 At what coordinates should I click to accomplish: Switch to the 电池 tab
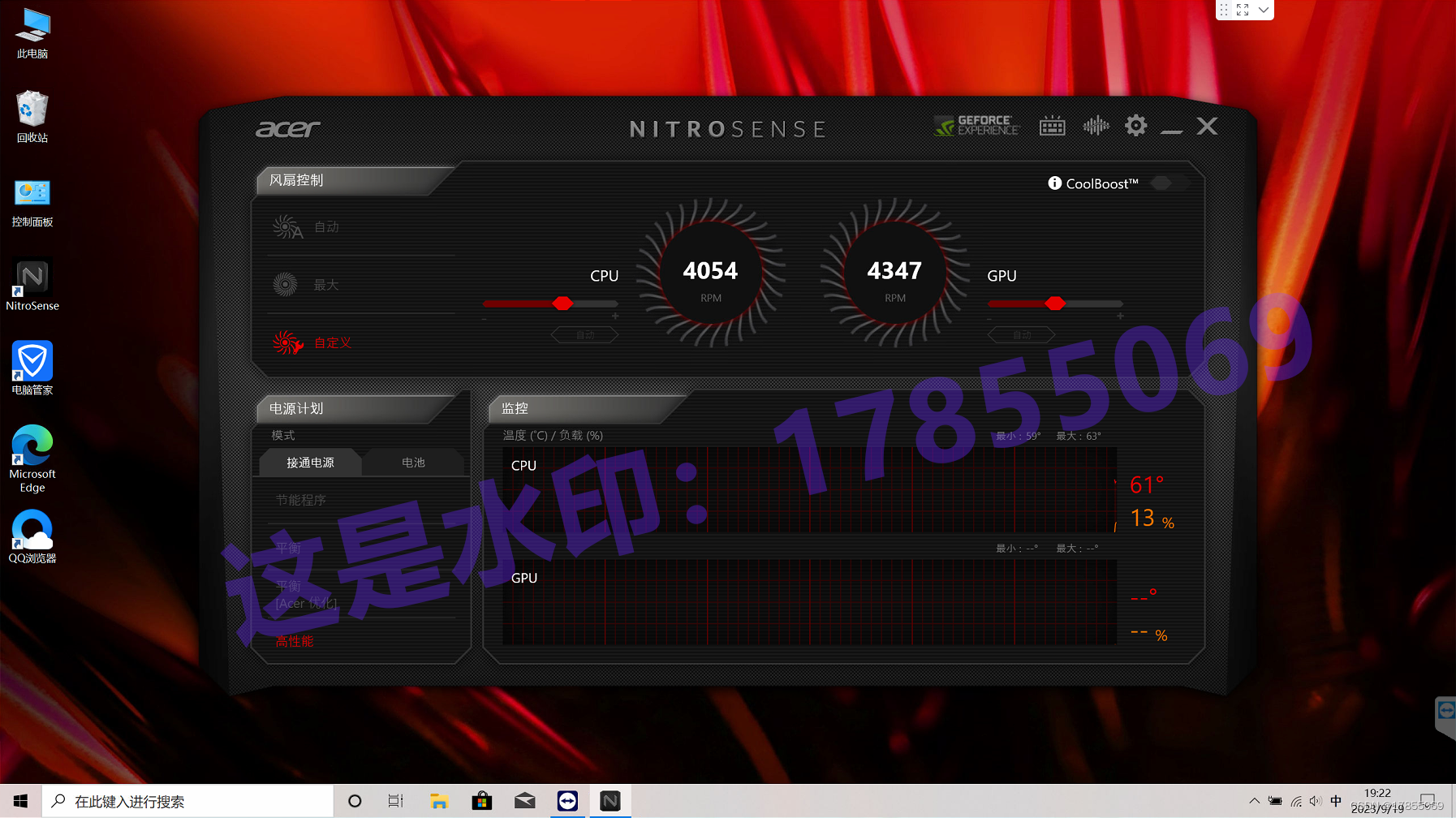pos(413,463)
